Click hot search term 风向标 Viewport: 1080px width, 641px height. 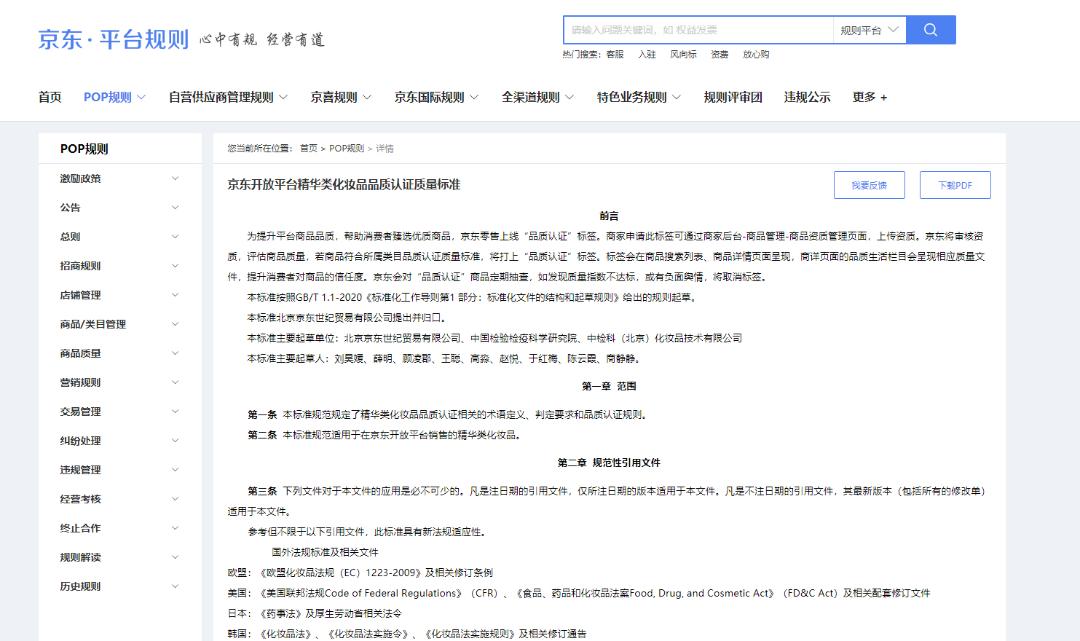pos(683,54)
